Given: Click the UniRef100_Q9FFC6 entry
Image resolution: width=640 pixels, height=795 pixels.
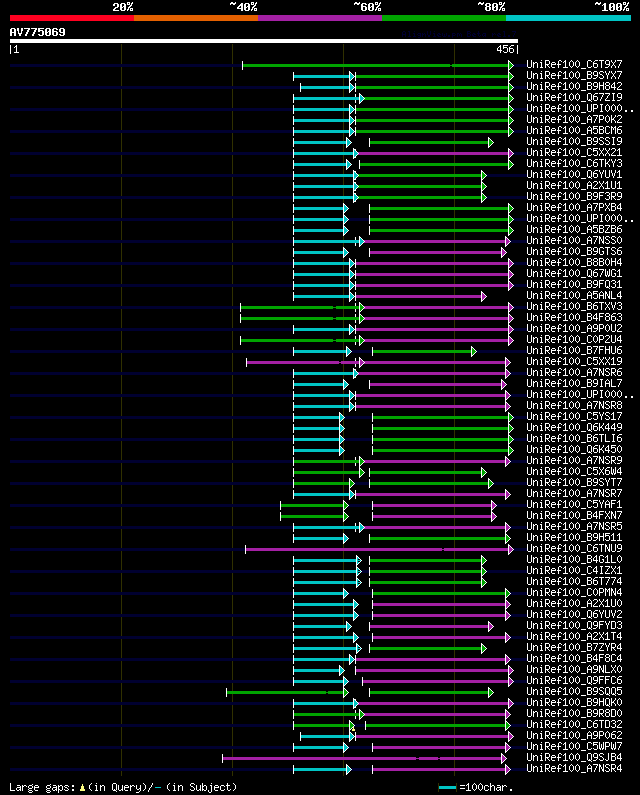Looking at the screenshot, I should point(574,680).
